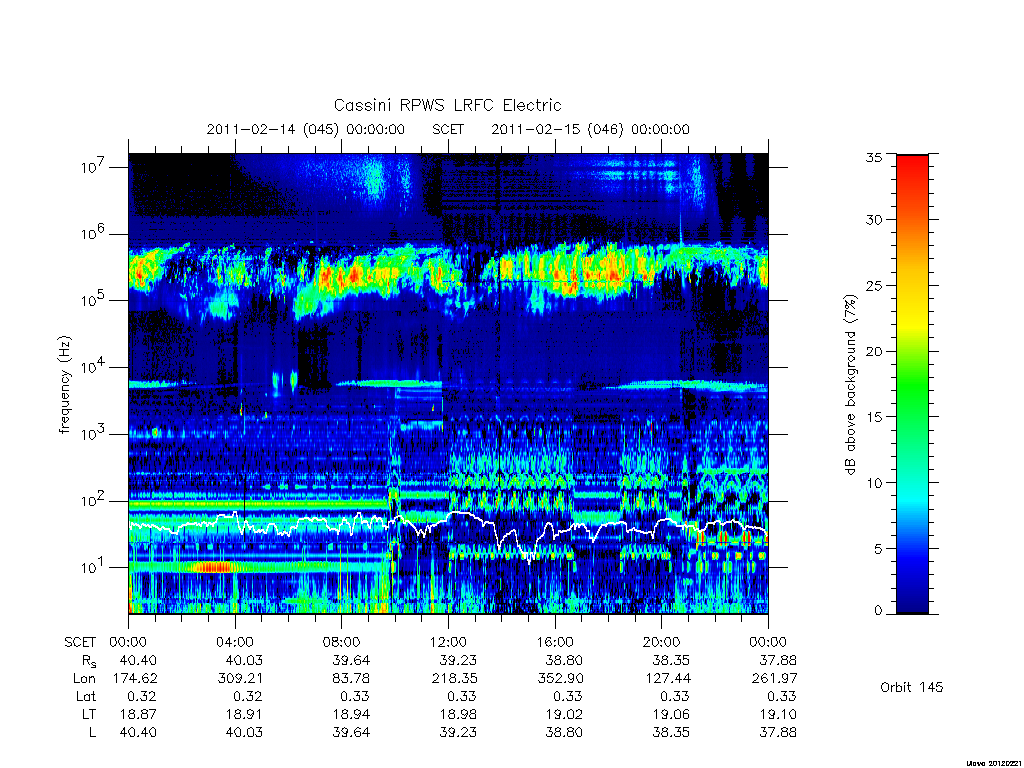Click the 25 label on color scale
Screen dimensions: 1024x768
(x=874, y=286)
